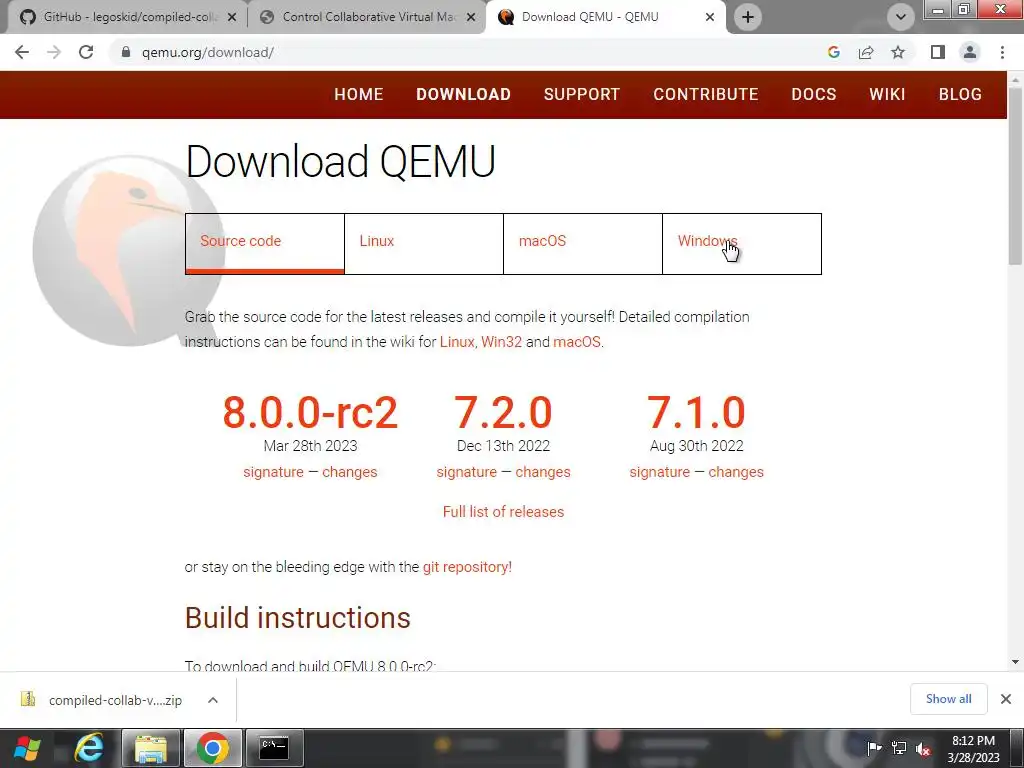The image size is (1024, 768).
Task: Open the git repository link
Action: coord(467,567)
